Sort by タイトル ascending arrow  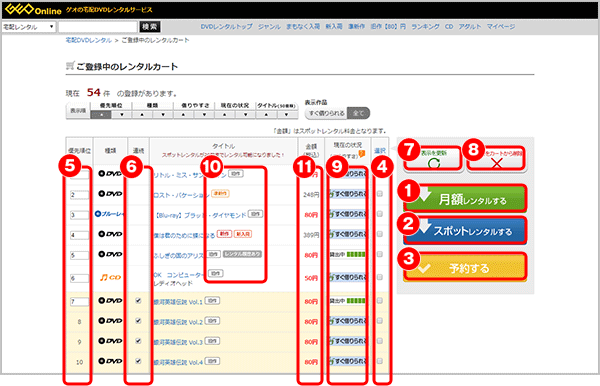click(x=266, y=114)
